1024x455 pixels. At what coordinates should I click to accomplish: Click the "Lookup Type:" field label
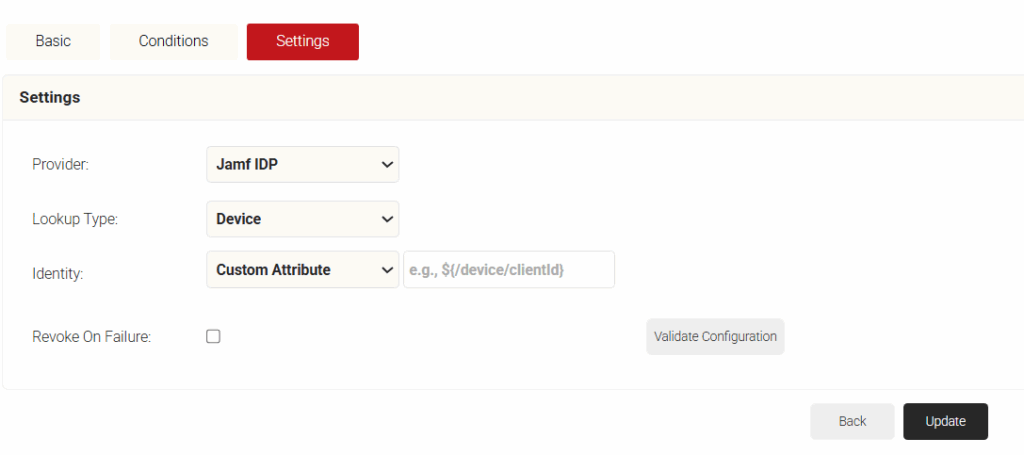coord(75,219)
